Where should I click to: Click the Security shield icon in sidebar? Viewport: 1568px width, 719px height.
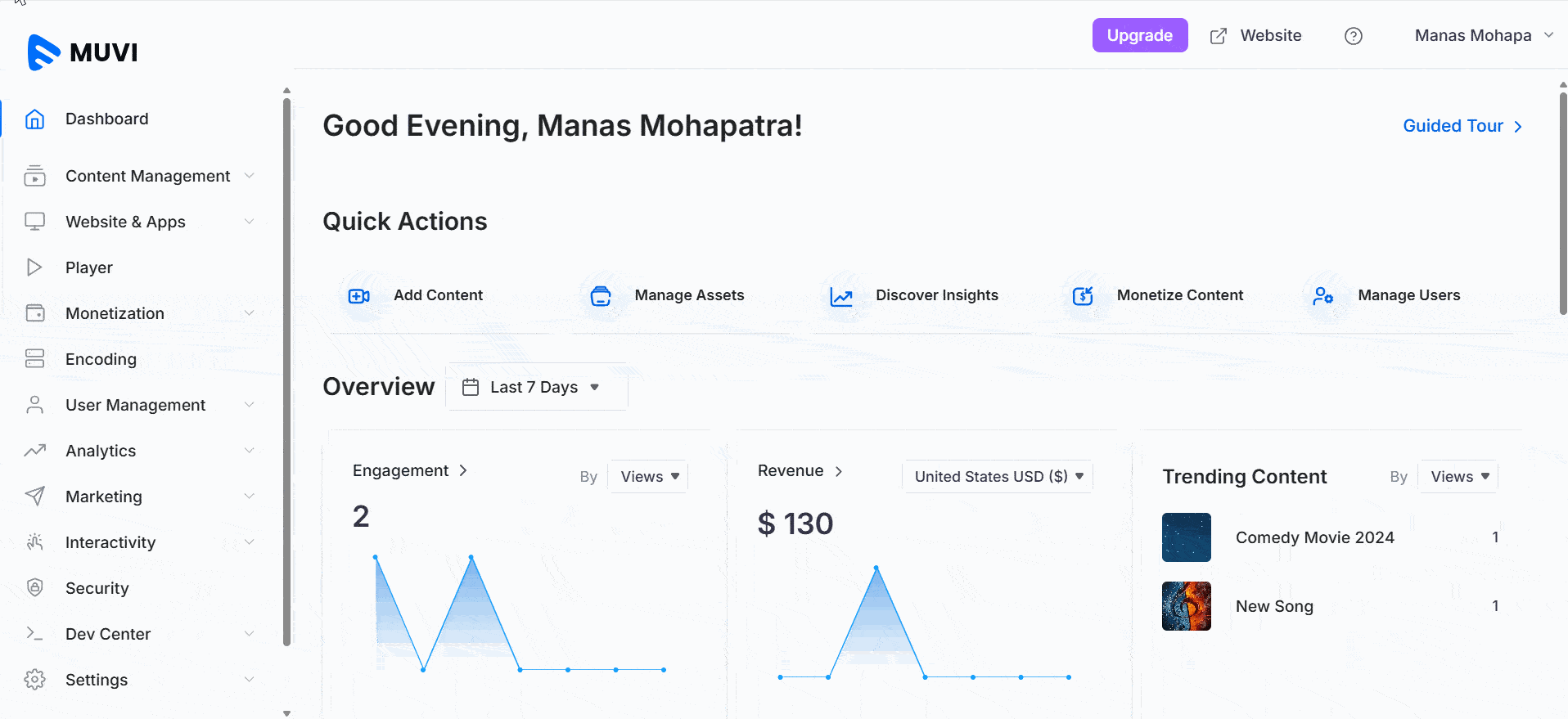[34, 587]
